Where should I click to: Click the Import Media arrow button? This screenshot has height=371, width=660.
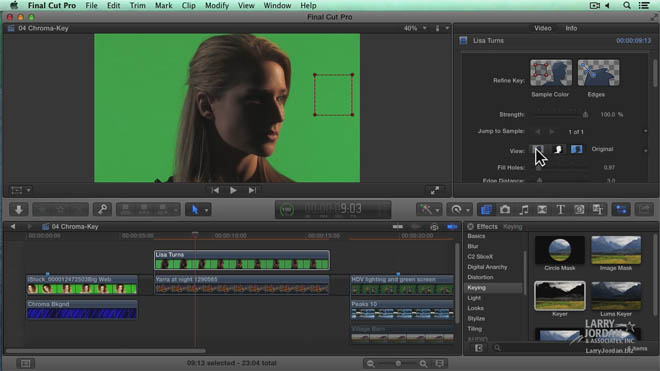tap(19, 209)
